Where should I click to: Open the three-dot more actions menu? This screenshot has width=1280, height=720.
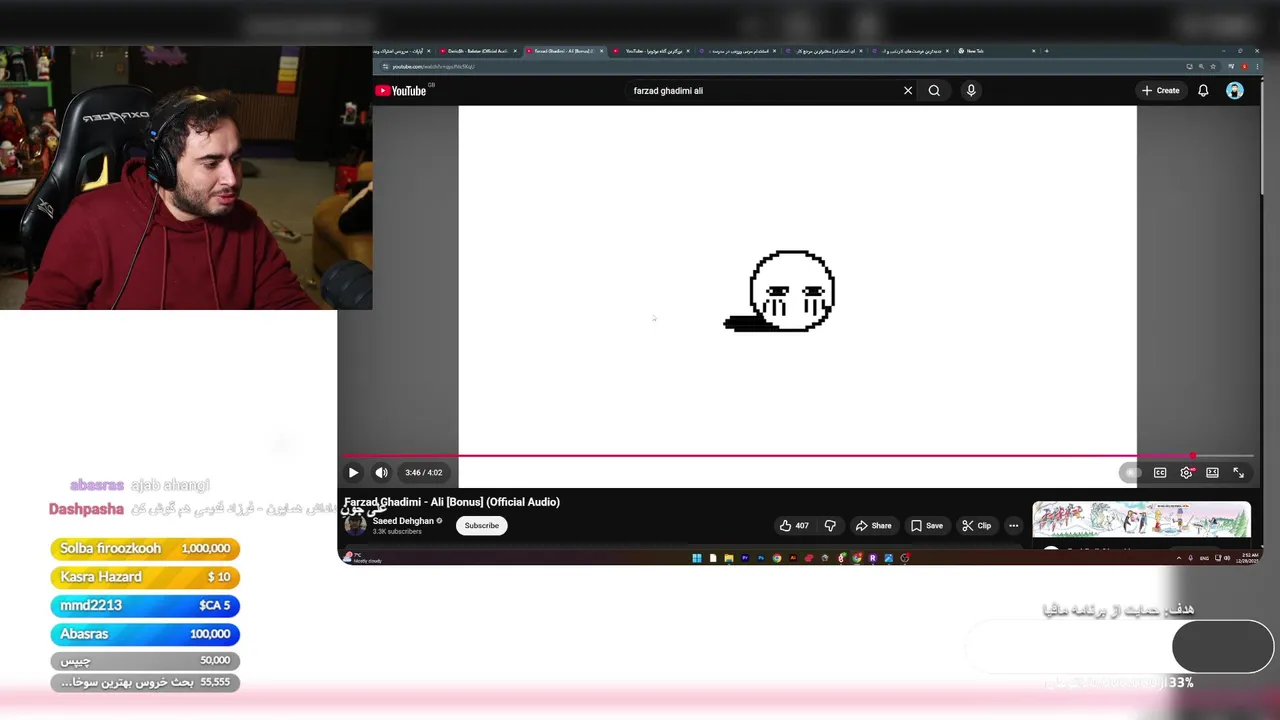pyautogui.click(x=1013, y=525)
